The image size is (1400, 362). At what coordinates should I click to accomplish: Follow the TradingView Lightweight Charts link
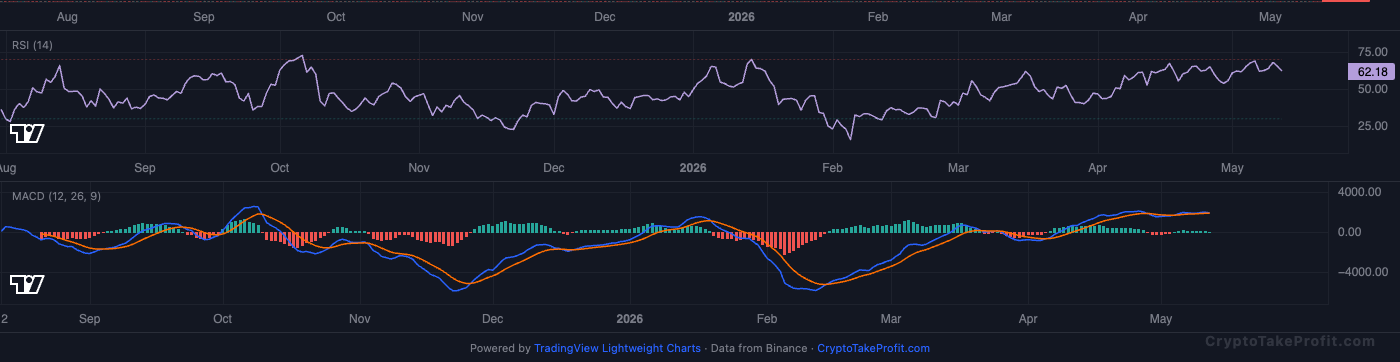pos(617,348)
